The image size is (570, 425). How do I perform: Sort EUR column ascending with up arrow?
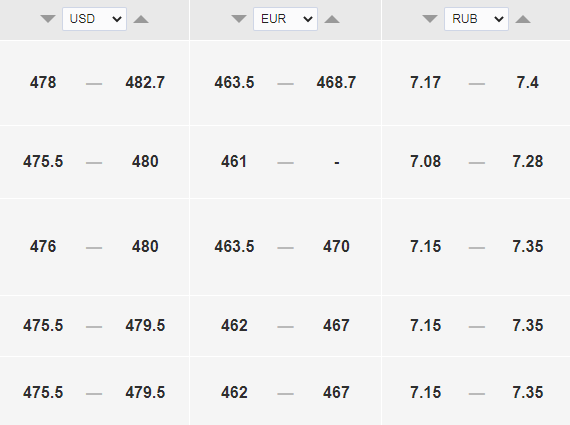(x=332, y=19)
